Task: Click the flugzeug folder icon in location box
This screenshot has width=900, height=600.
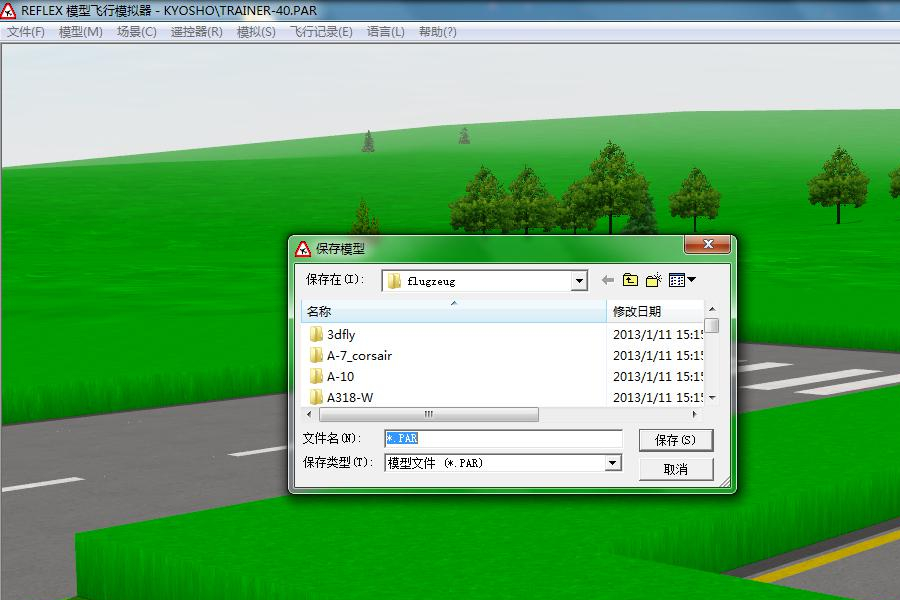Action: tap(394, 281)
